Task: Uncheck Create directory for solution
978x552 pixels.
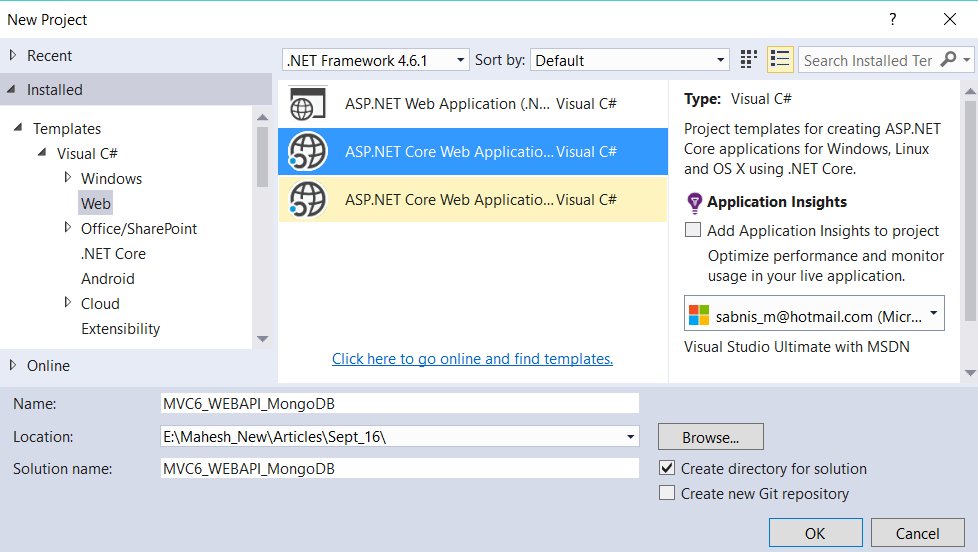Action: pos(667,468)
